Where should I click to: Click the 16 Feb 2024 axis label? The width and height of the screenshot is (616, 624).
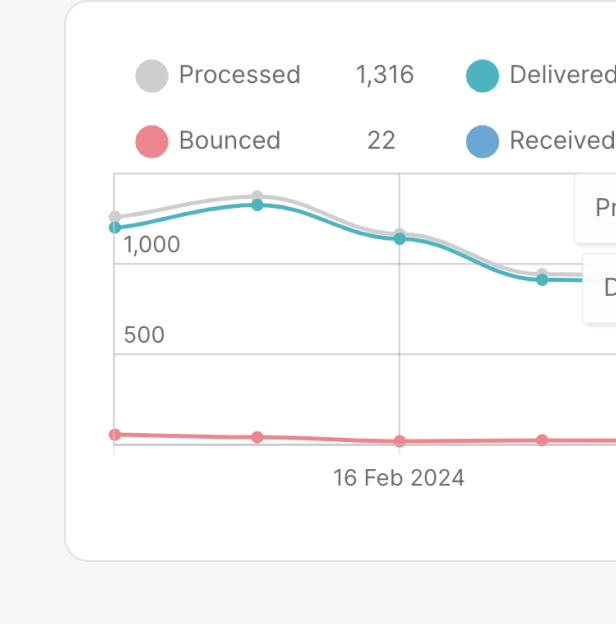click(x=399, y=478)
